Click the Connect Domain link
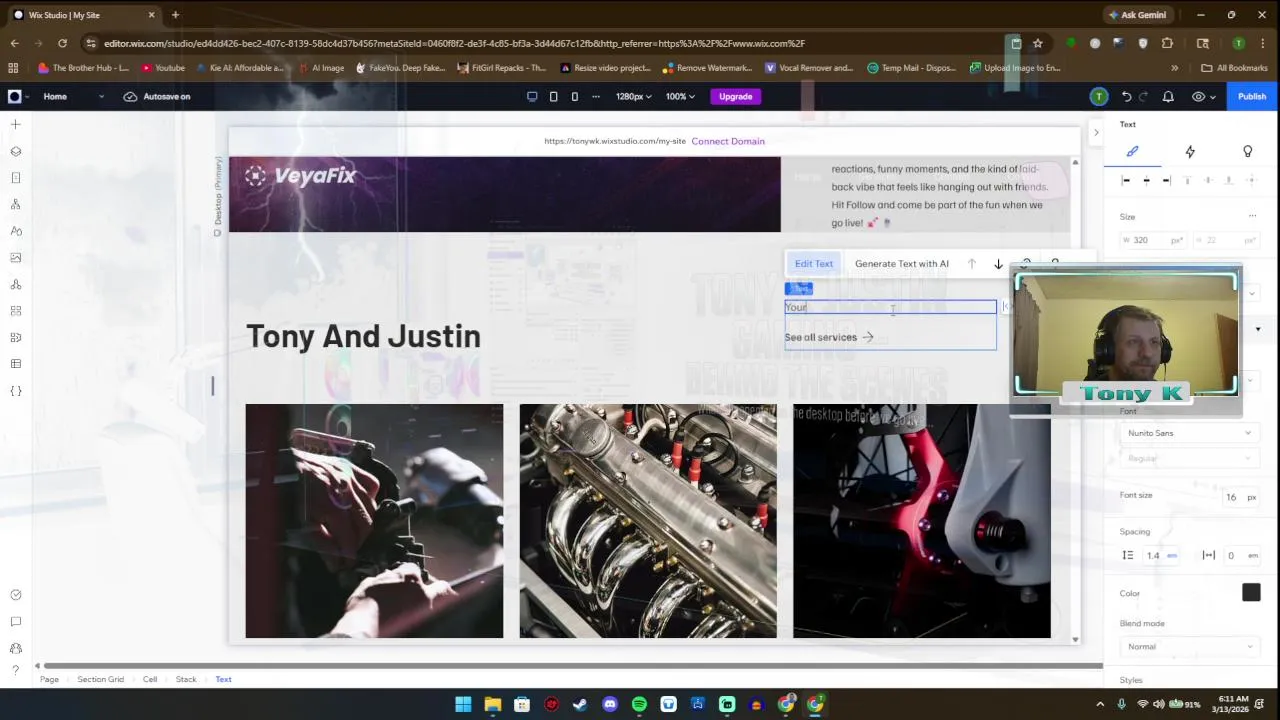This screenshot has width=1280, height=720. pos(728,141)
